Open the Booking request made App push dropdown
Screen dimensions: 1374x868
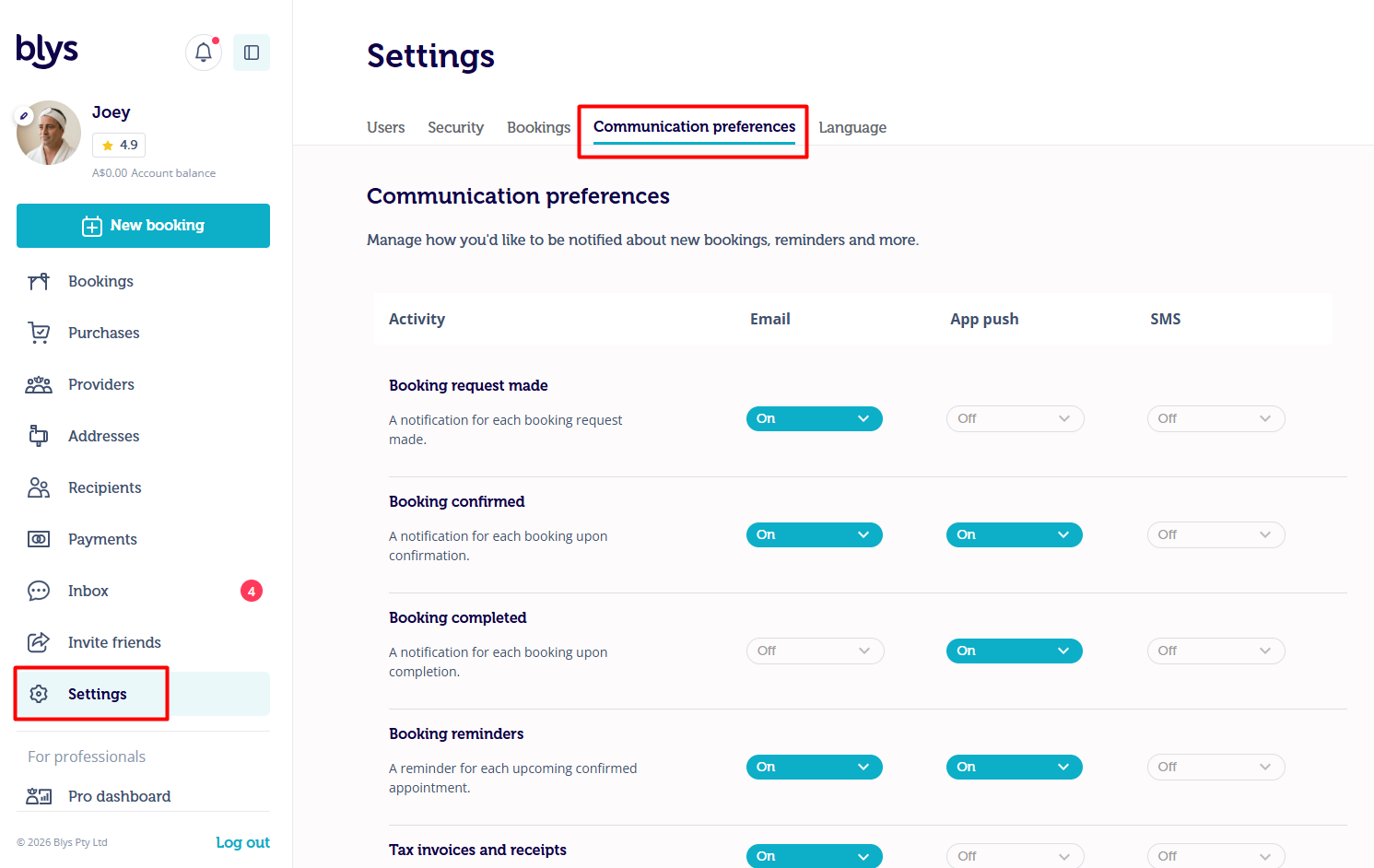[x=1015, y=418]
